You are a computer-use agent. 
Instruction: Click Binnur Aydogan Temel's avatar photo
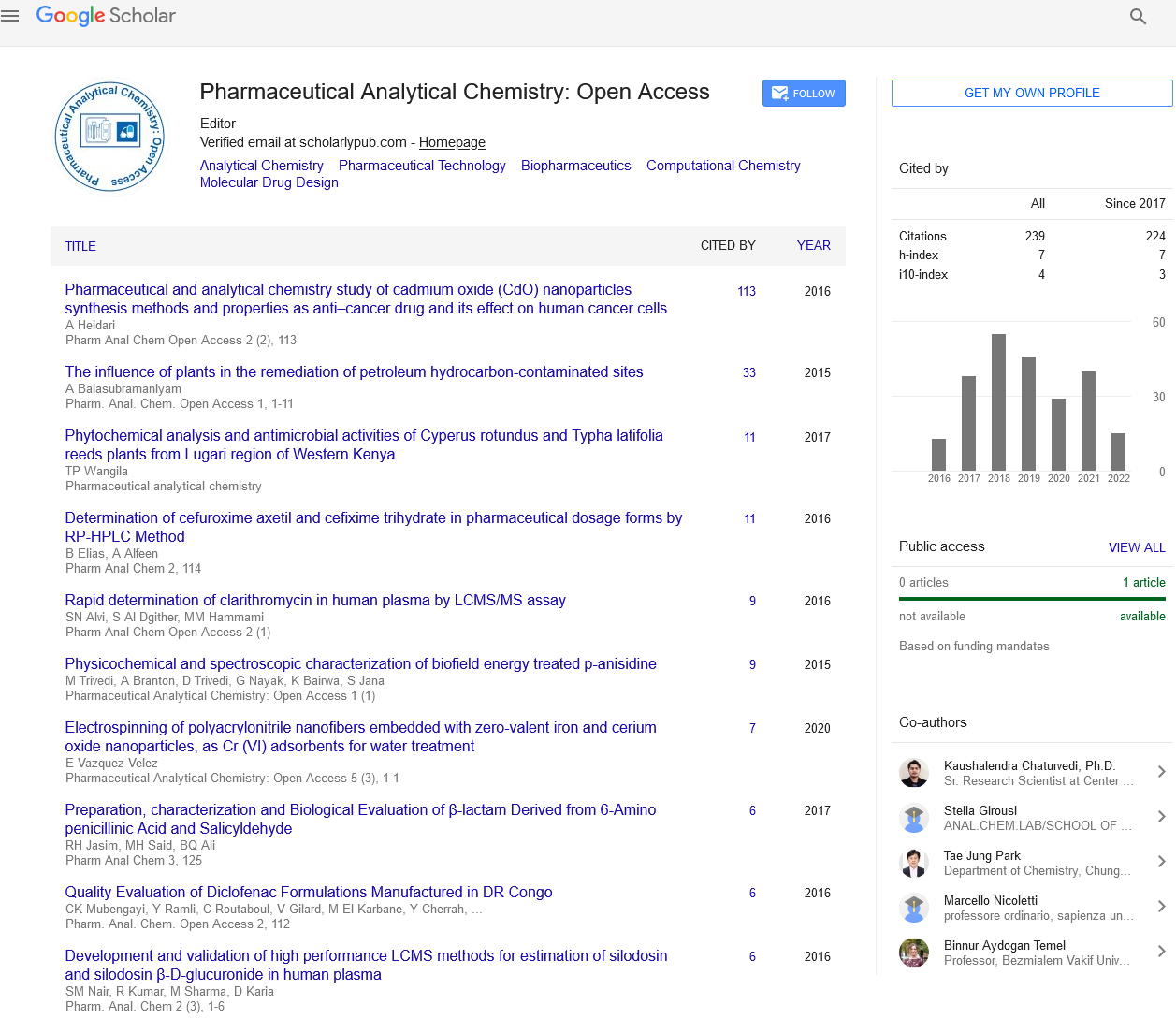pos(914,953)
